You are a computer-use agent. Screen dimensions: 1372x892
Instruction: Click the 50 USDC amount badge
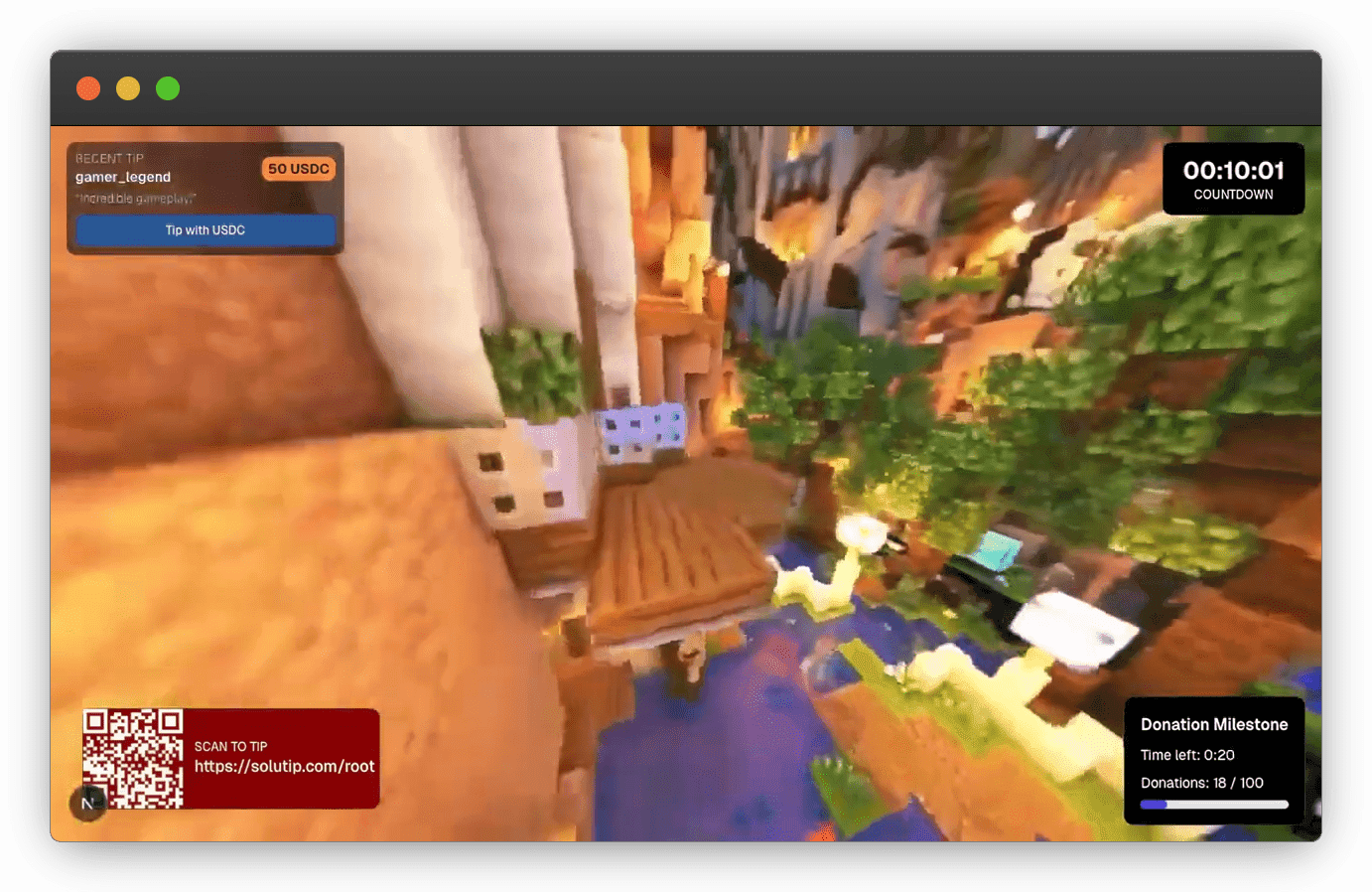coord(299,169)
